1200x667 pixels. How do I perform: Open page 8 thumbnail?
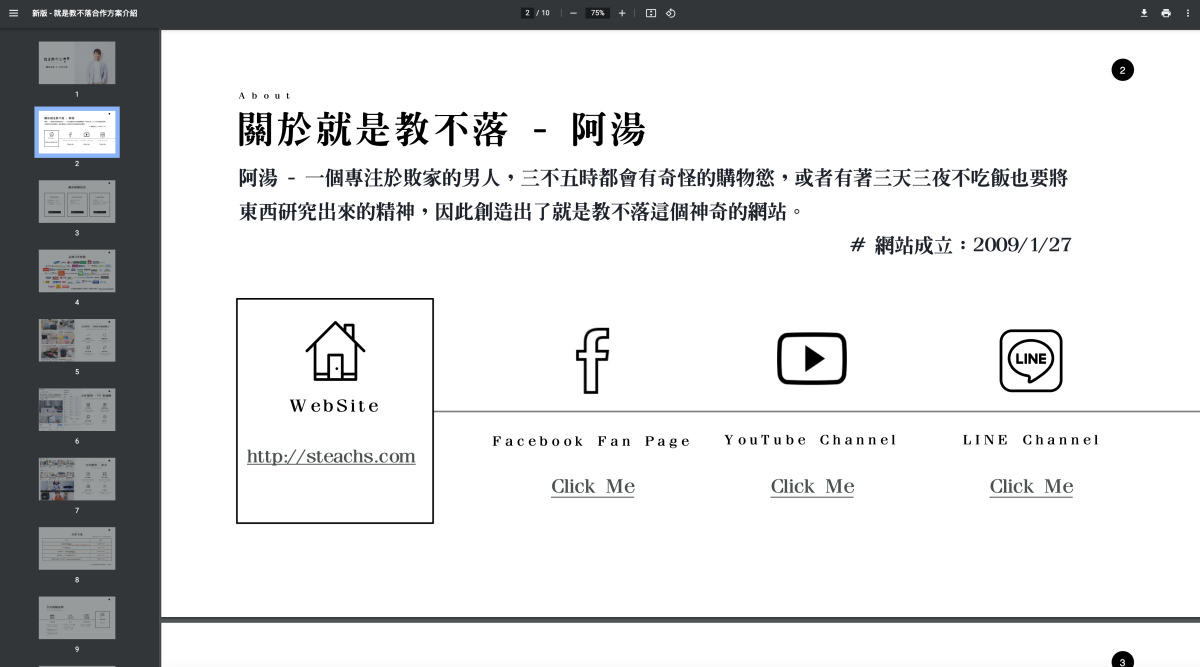77,548
